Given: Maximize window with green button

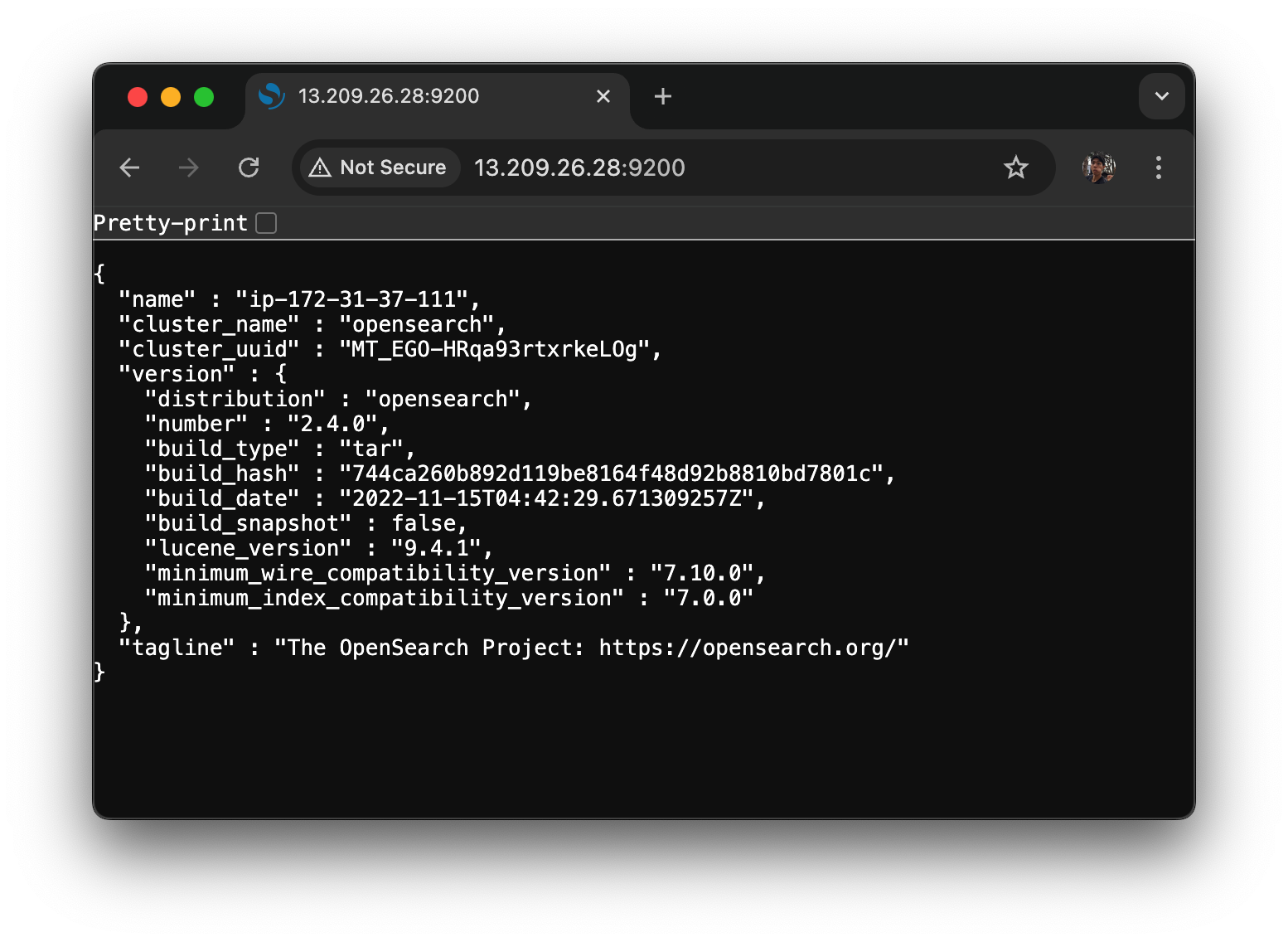Looking at the screenshot, I should click(204, 97).
